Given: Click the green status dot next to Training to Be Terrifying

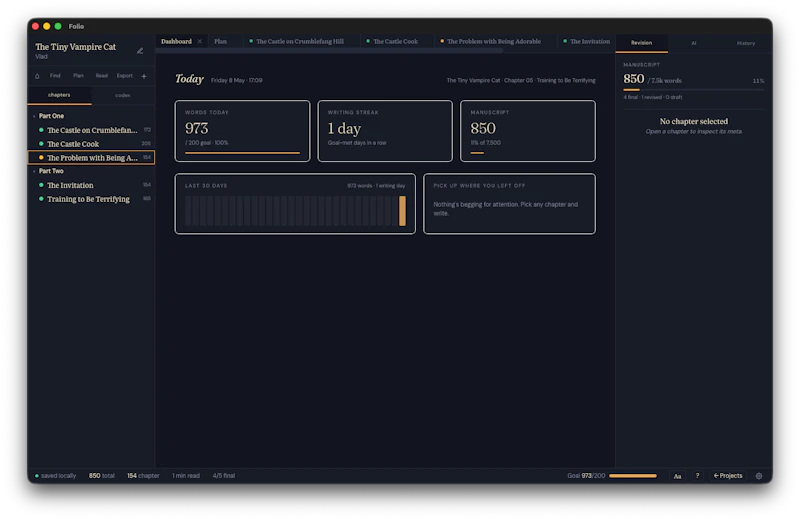Looking at the screenshot, I should 41,199.
